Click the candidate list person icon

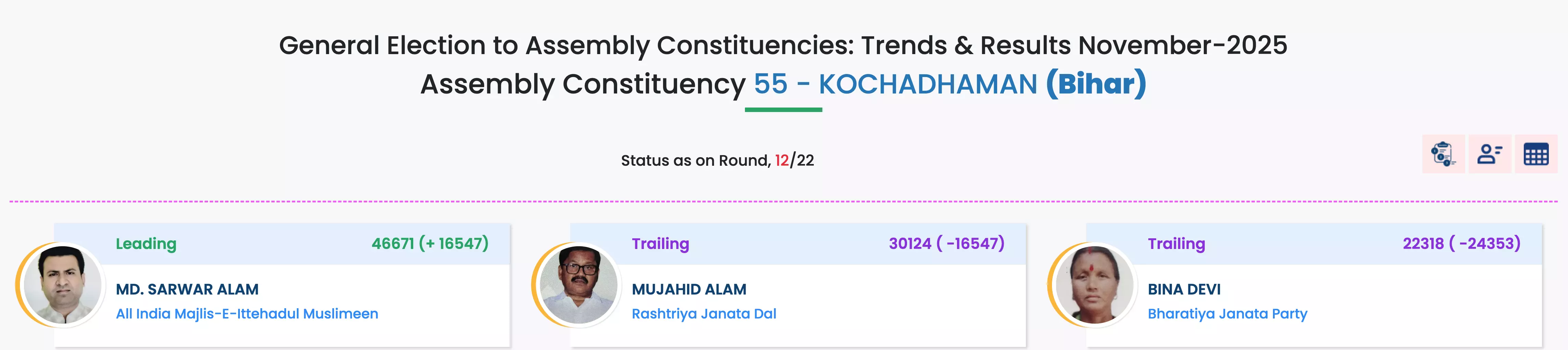click(1490, 154)
